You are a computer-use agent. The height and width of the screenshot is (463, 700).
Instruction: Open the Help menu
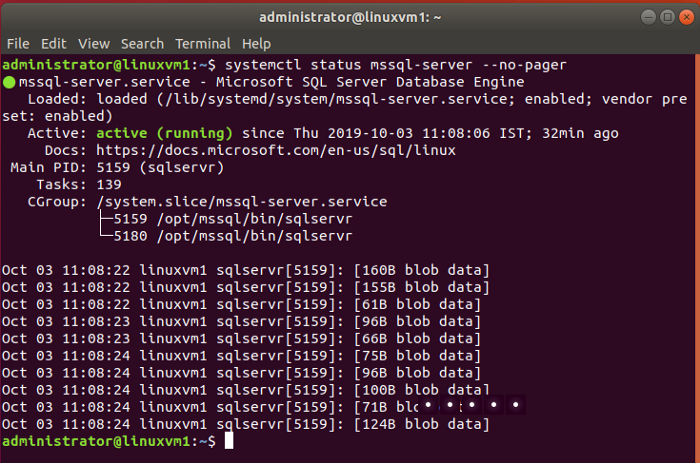point(256,44)
